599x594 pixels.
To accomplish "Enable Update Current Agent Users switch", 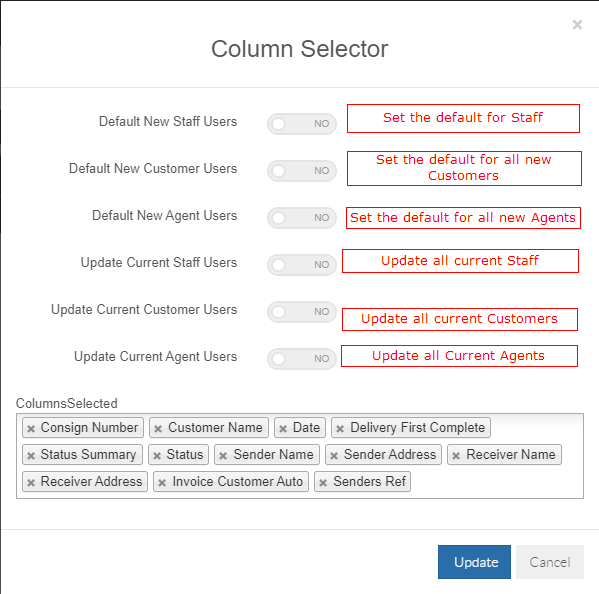I will (302, 359).
